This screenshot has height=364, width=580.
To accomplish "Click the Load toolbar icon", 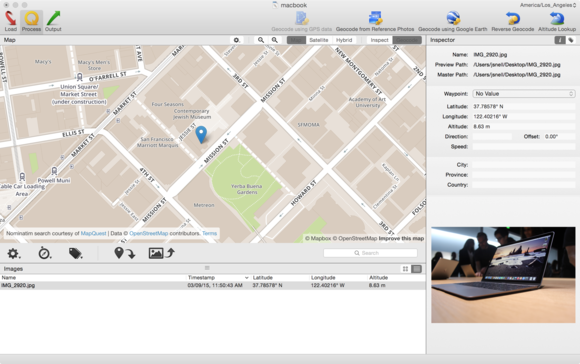I will pyautogui.click(x=11, y=21).
